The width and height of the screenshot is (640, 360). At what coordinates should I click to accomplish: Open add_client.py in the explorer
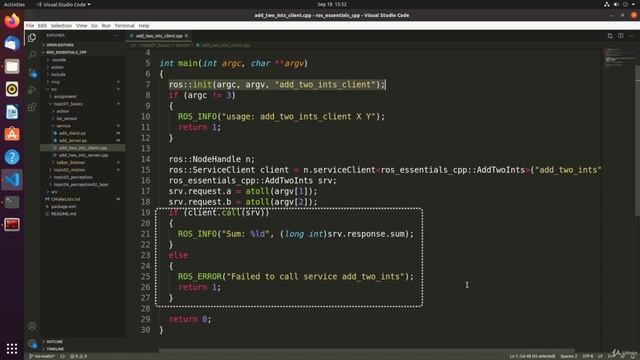click(72, 133)
